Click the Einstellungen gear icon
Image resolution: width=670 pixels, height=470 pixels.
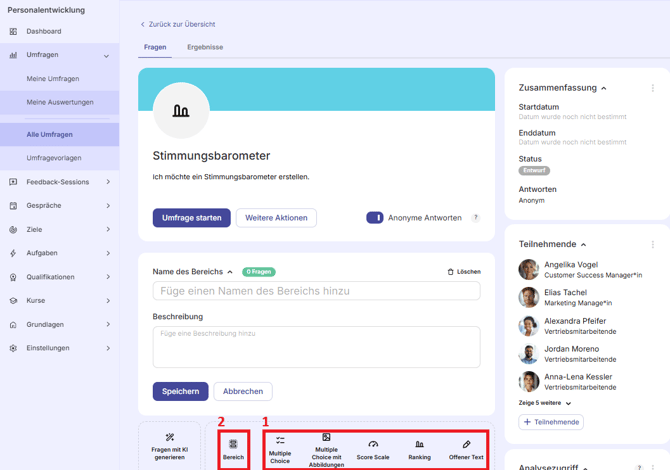coord(13,348)
